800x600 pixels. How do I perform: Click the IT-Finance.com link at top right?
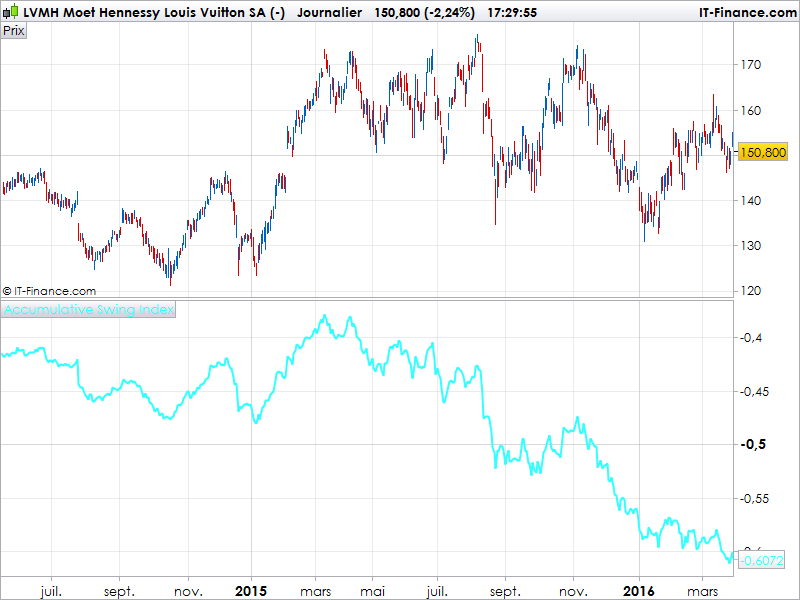pyautogui.click(x=747, y=12)
